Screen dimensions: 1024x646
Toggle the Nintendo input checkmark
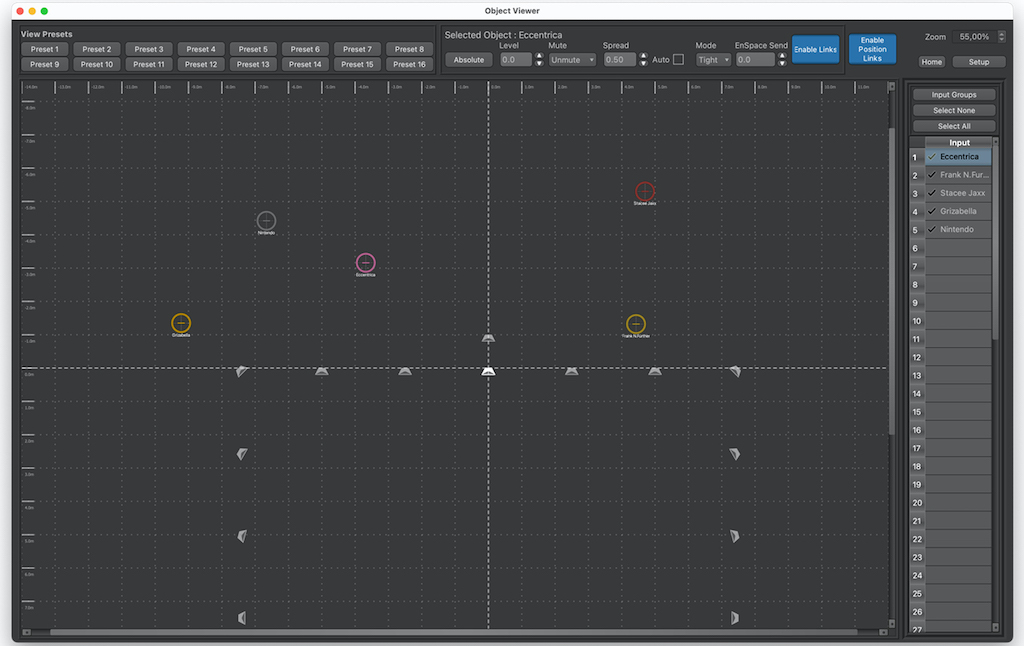tap(932, 230)
